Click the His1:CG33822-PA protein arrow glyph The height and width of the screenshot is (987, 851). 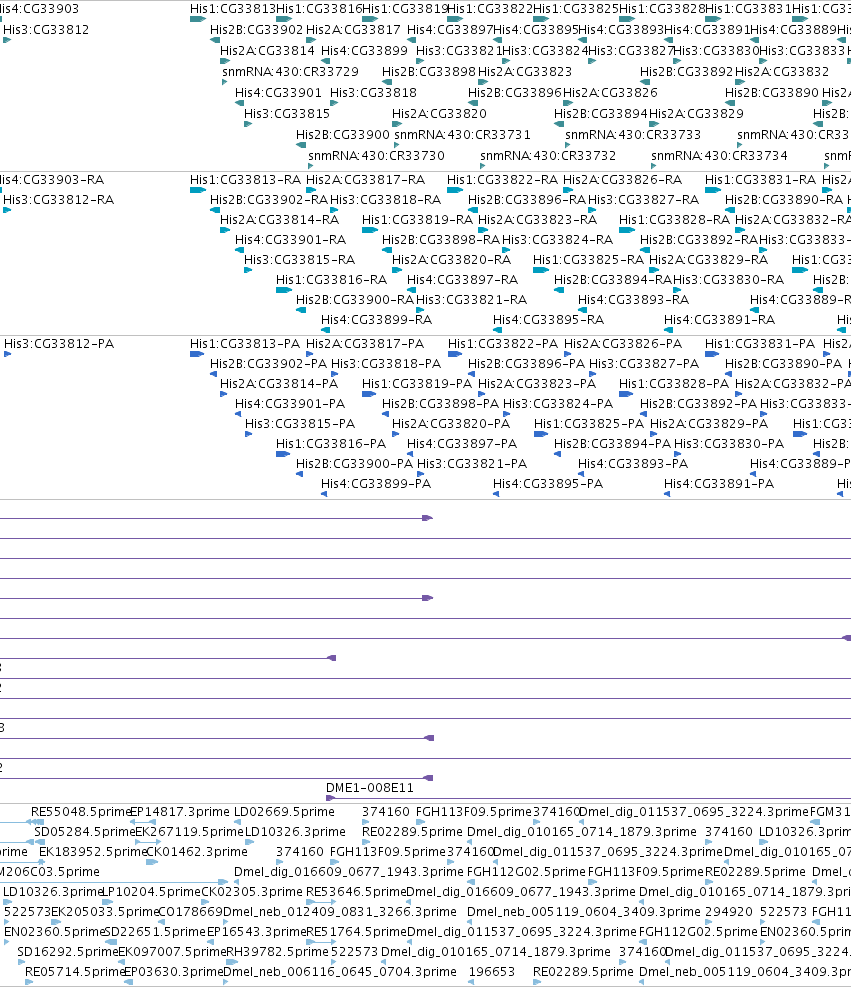click(455, 354)
